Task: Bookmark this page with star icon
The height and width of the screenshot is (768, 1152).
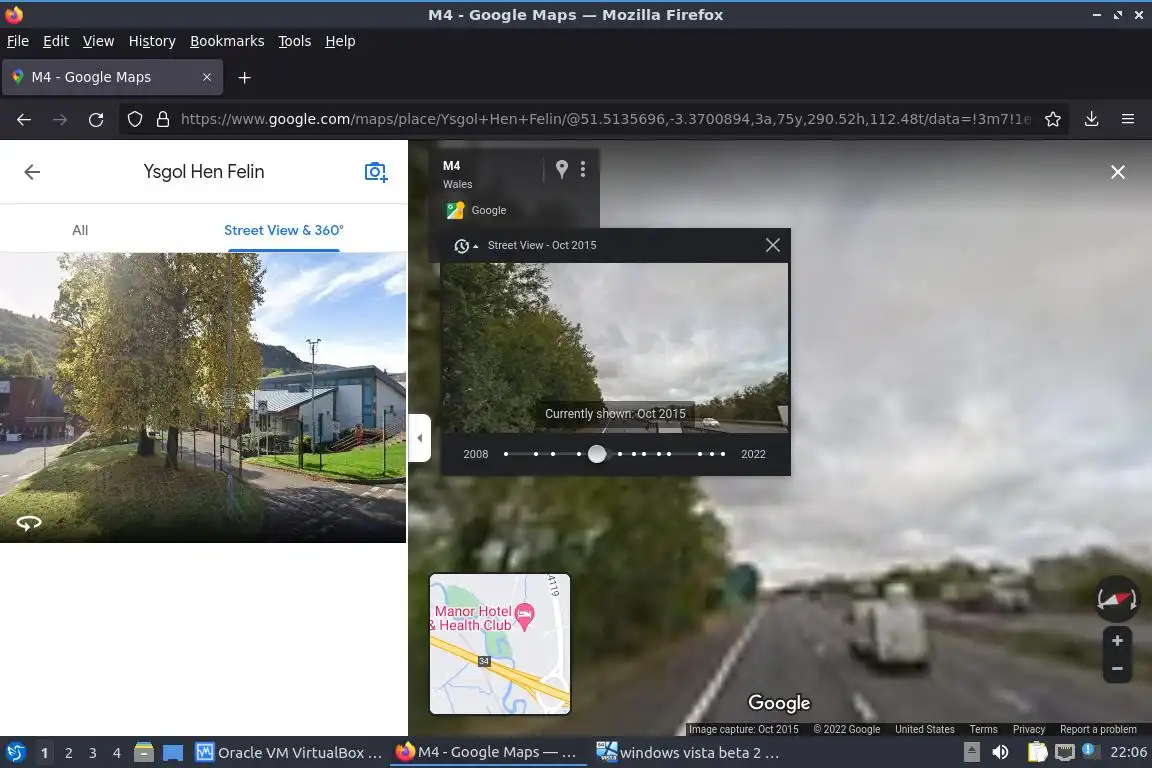Action: click(x=1053, y=119)
